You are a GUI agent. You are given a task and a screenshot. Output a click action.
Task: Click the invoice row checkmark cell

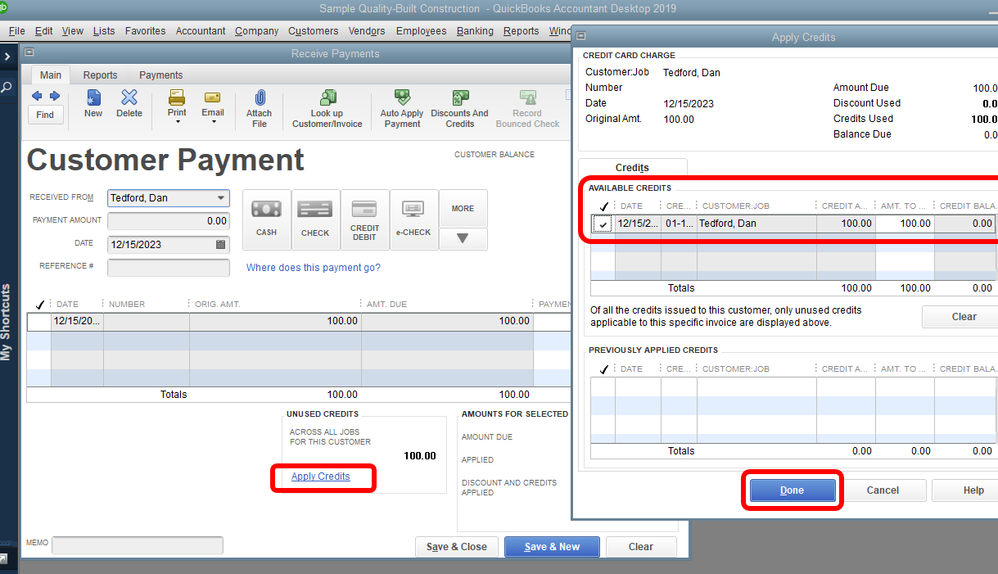(39, 321)
